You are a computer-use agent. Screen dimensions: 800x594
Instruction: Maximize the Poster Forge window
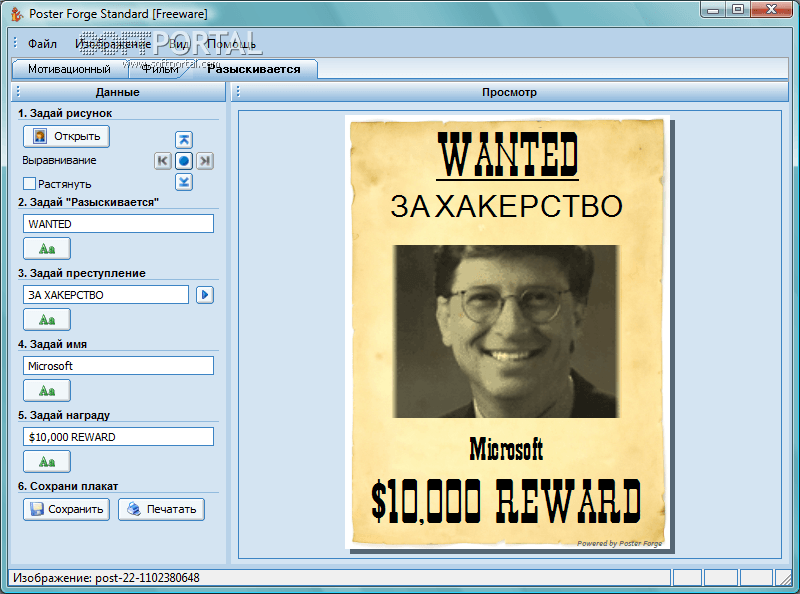click(738, 10)
